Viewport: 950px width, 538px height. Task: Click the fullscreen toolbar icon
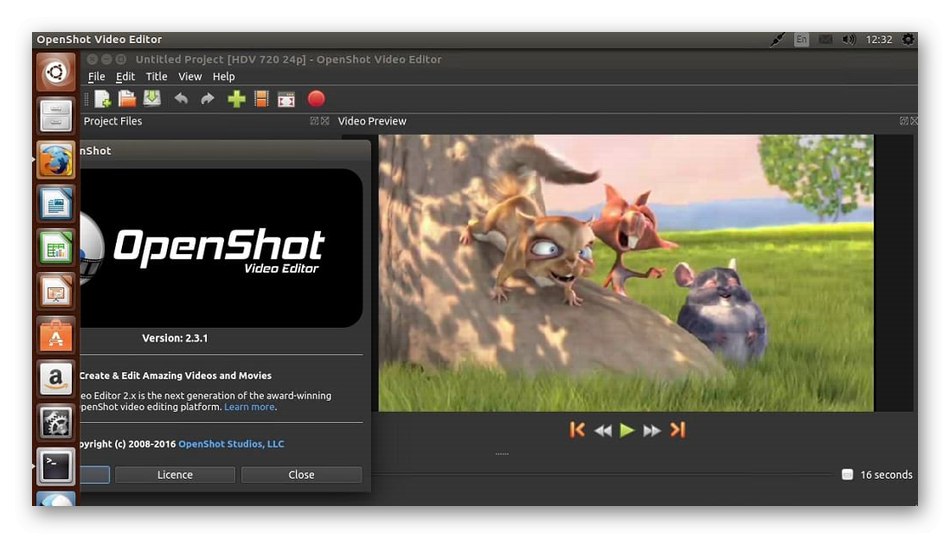click(286, 99)
